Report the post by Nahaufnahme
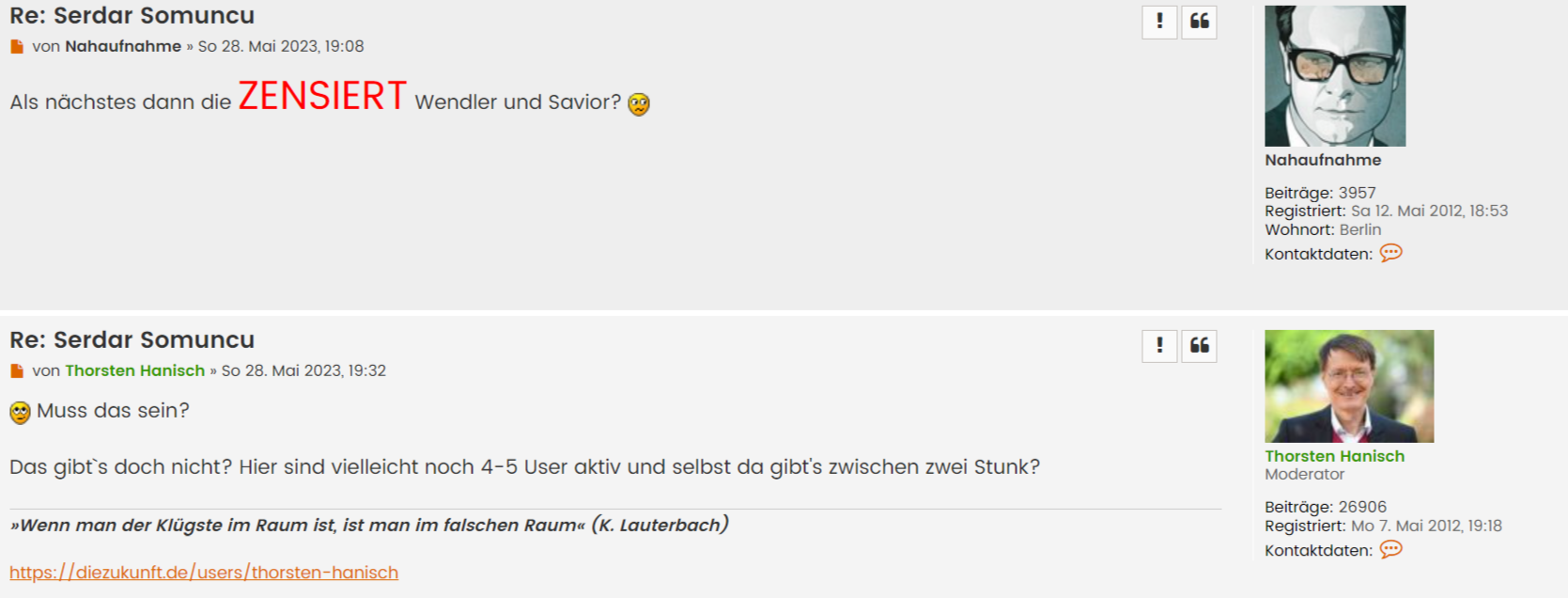1568x598 pixels. pos(1159,22)
